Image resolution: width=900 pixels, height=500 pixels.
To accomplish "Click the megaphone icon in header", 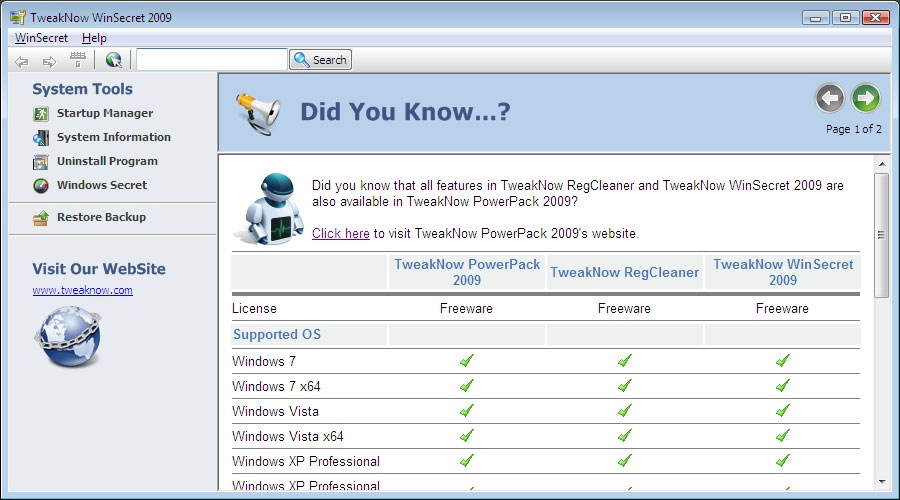I will pyautogui.click(x=258, y=114).
